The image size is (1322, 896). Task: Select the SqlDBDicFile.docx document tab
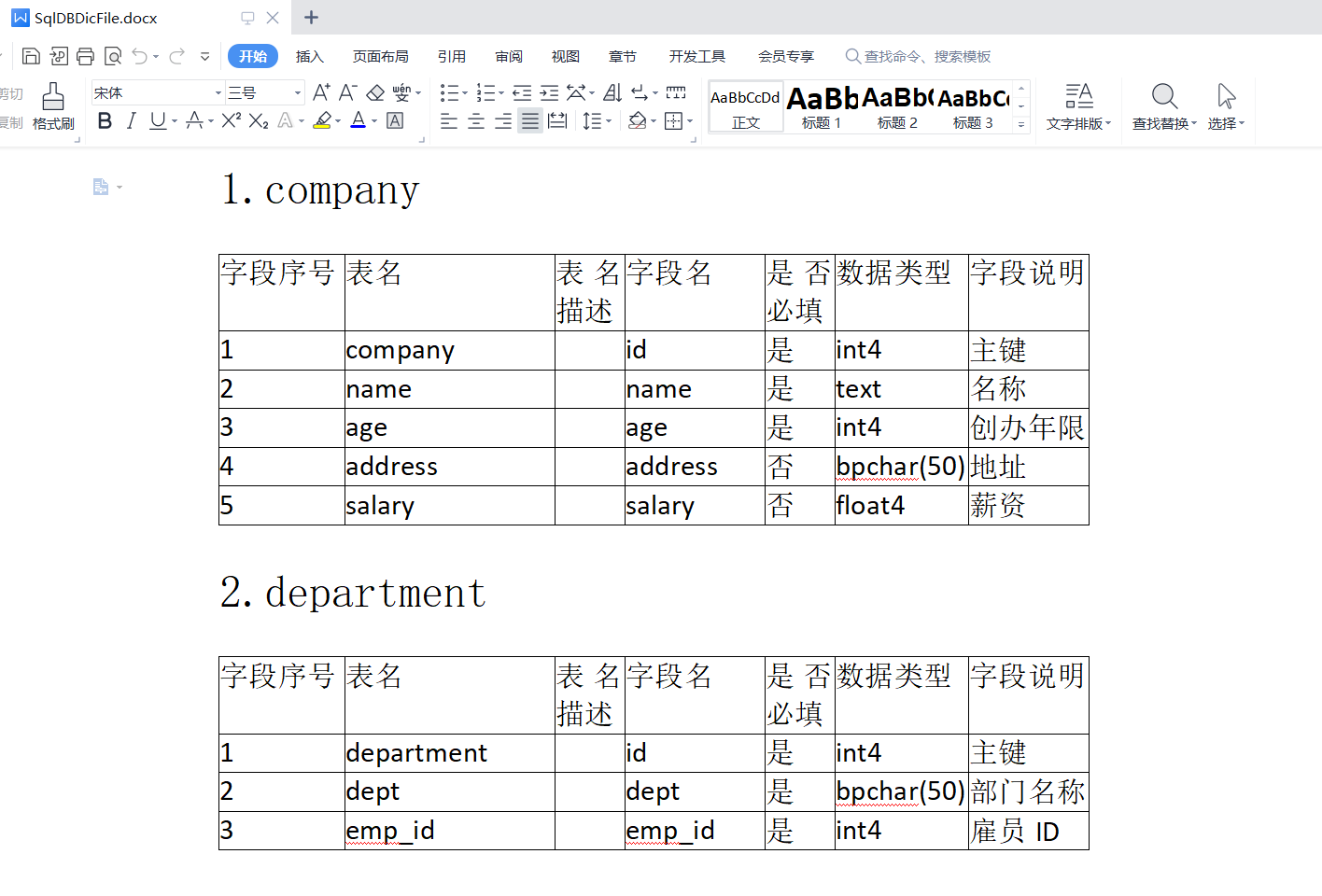click(x=145, y=18)
